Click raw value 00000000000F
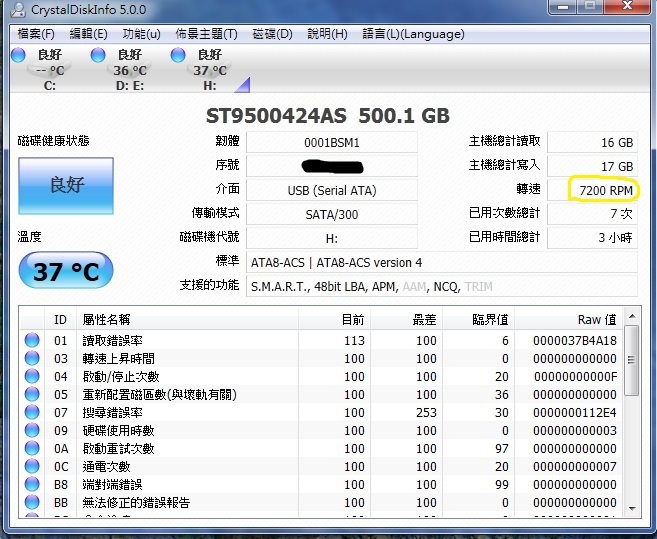657x539 pixels. click(575, 377)
